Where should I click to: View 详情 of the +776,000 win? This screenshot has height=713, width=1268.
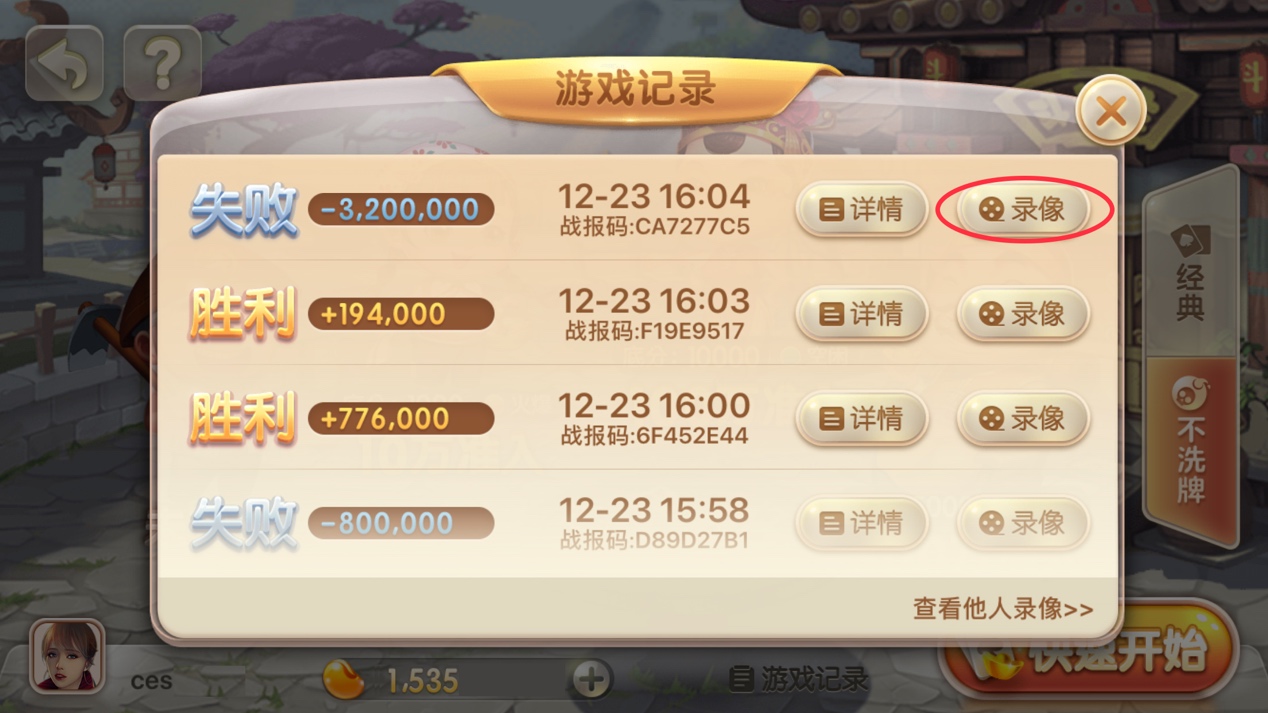[x=861, y=419]
